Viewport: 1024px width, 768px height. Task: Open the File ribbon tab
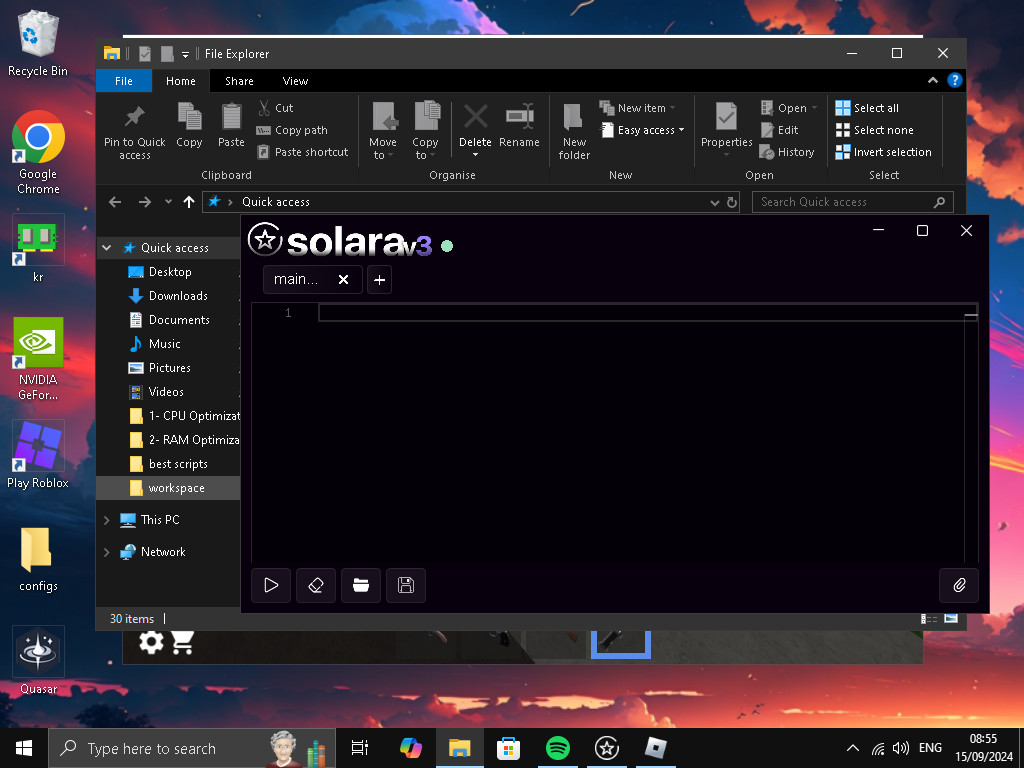(x=124, y=81)
